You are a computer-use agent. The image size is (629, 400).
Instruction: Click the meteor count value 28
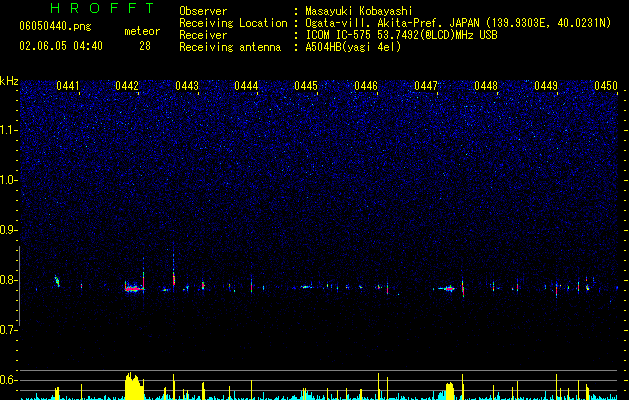tap(145, 46)
